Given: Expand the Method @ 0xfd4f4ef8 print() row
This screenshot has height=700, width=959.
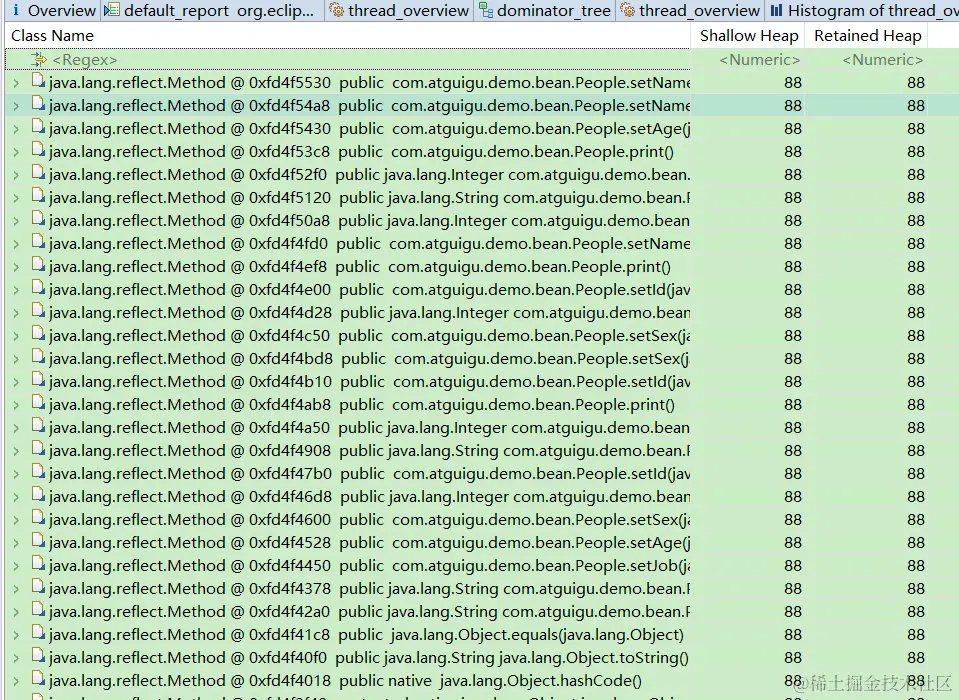Looking at the screenshot, I should [x=17, y=267].
